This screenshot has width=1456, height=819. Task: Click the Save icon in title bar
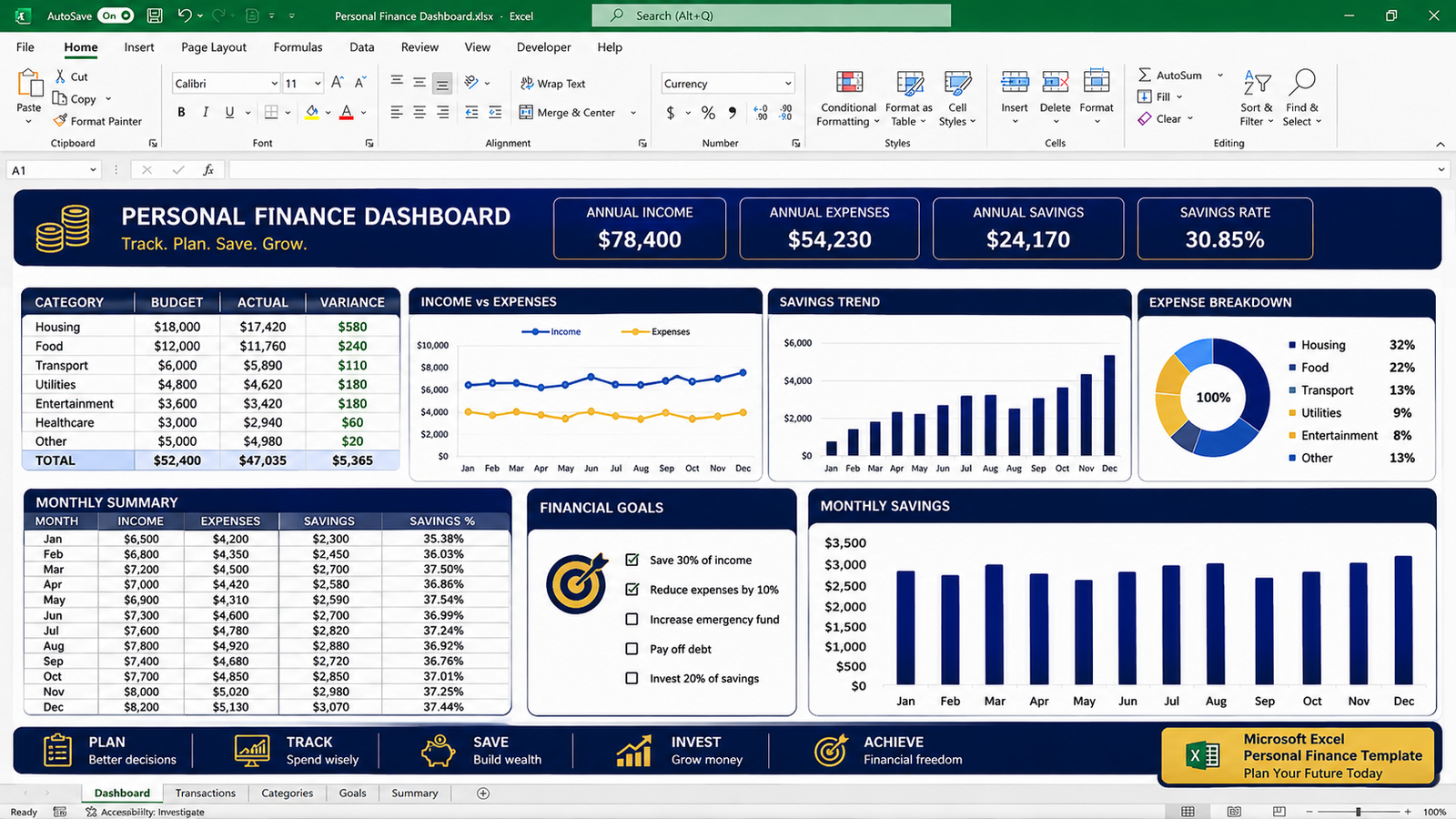tap(155, 15)
